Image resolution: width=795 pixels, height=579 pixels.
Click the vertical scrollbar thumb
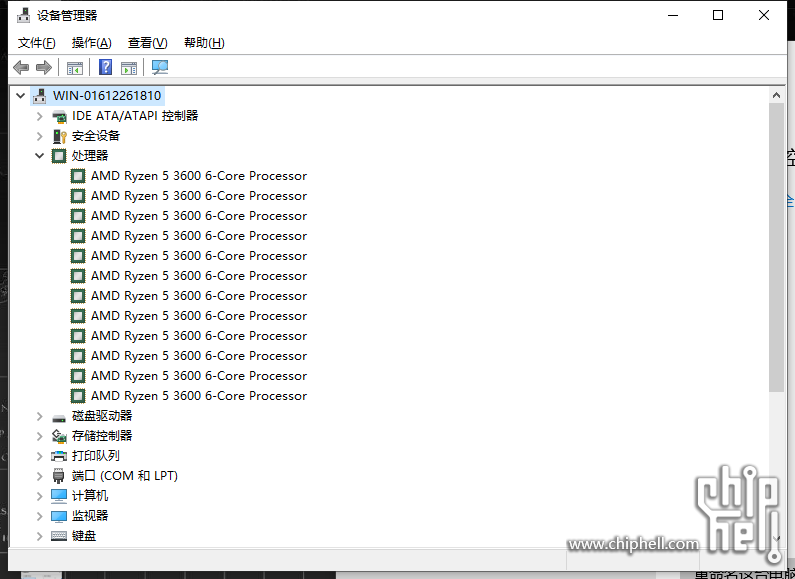coord(776,247)
